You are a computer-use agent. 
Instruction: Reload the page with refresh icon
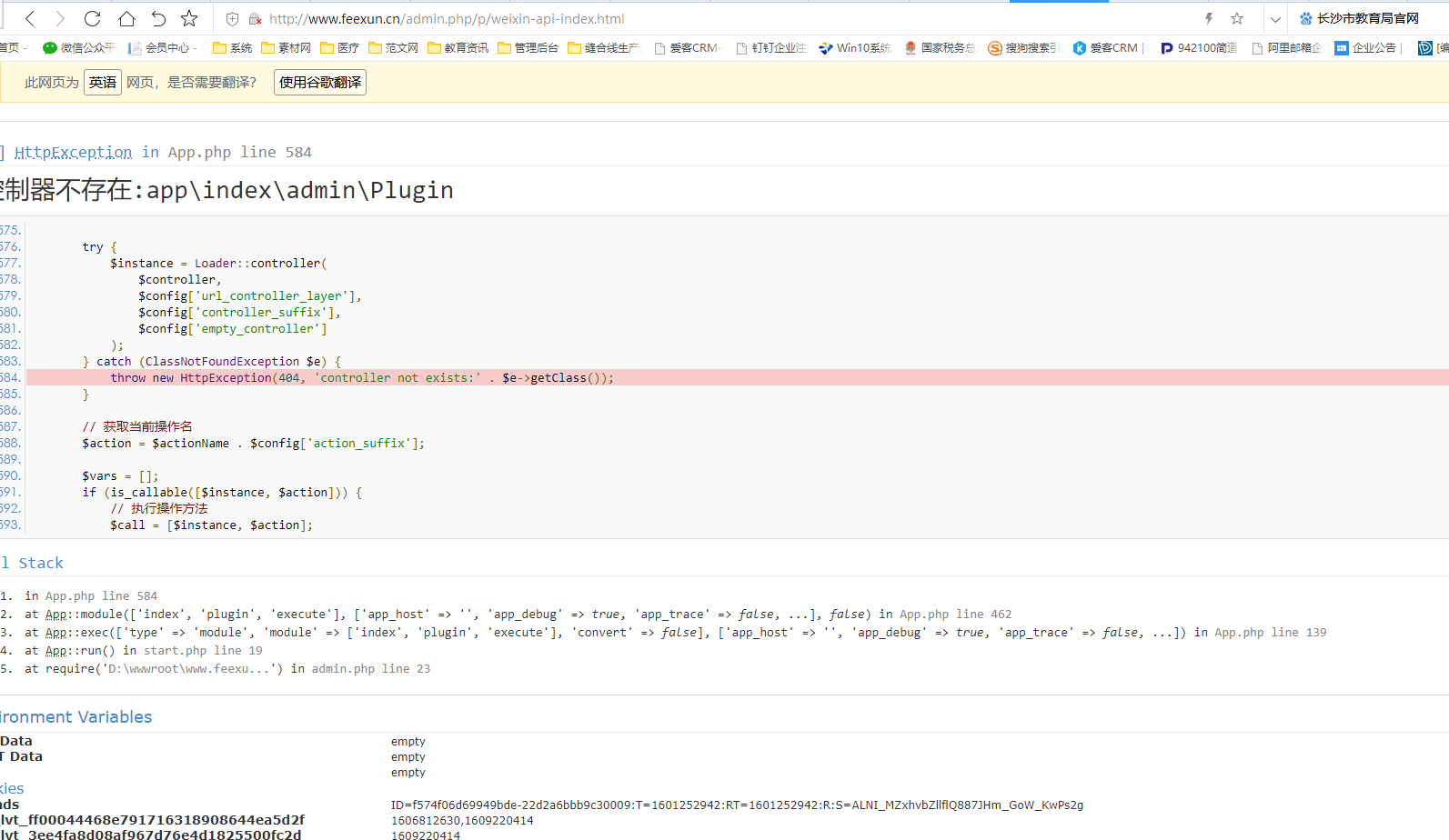coord(92,18)
